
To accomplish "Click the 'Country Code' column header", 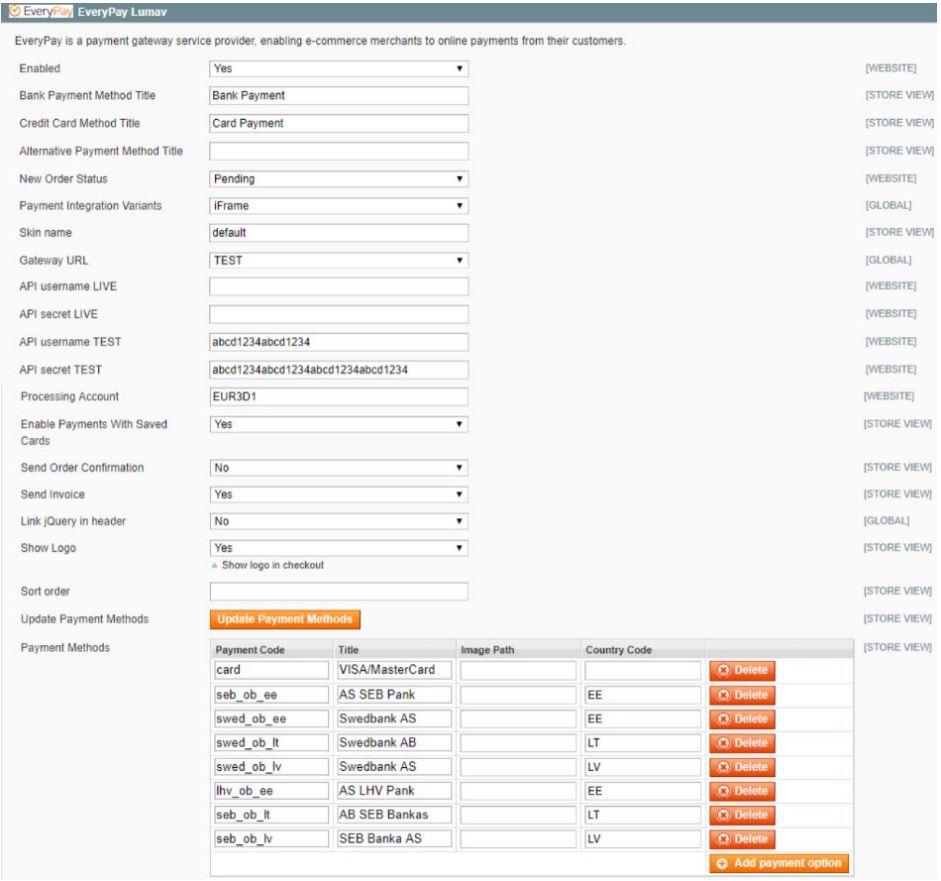I will tap(618, 650).
